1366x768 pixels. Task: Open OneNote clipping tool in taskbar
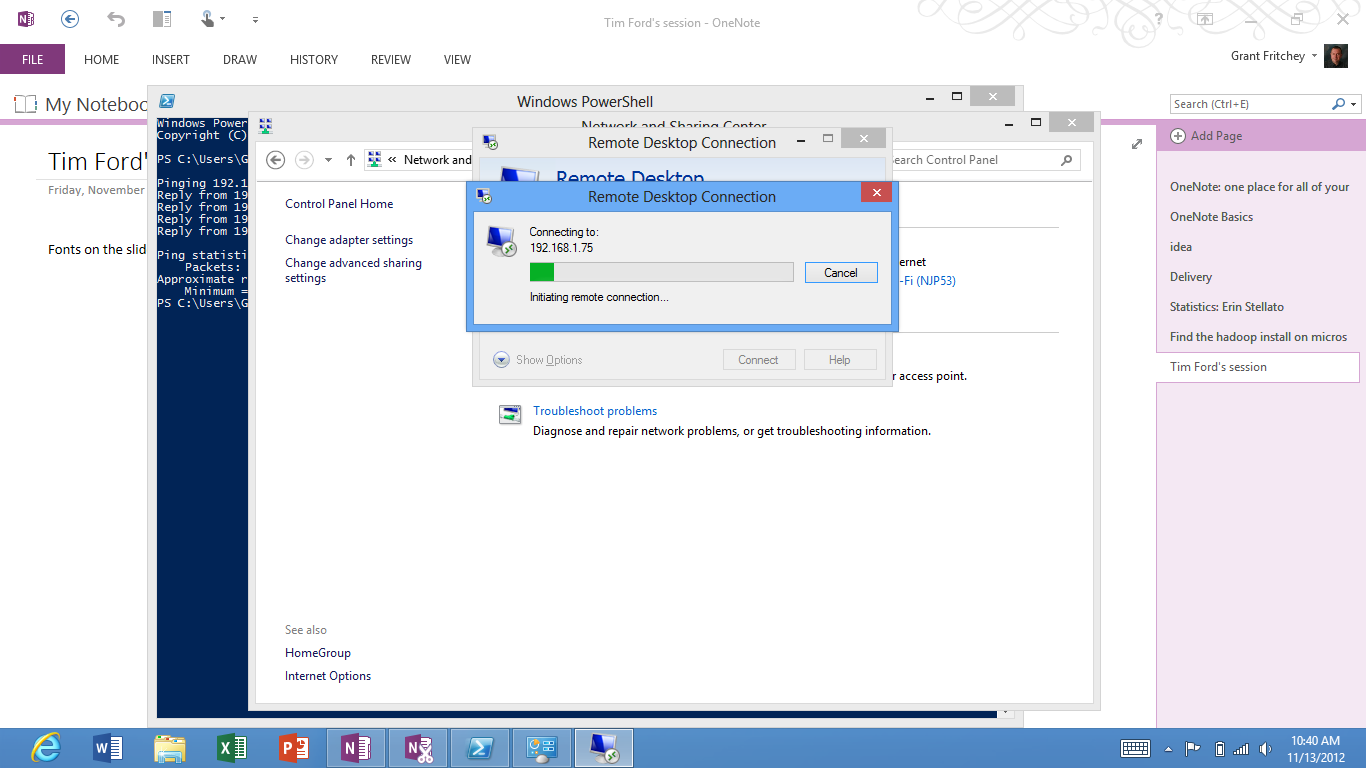coord(418,748)
